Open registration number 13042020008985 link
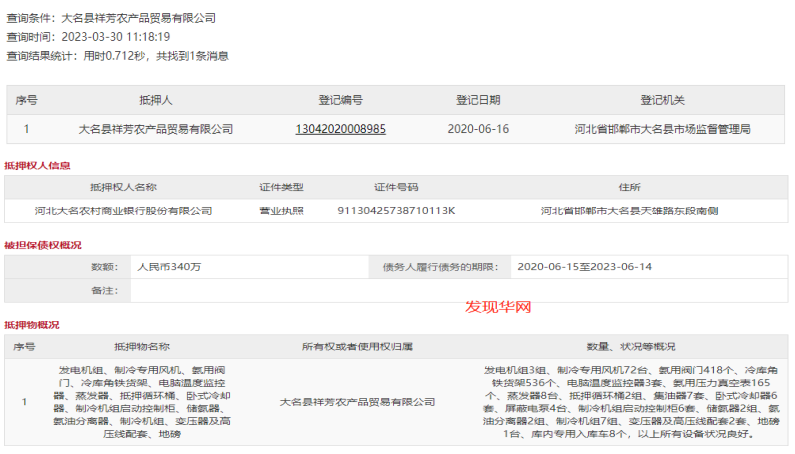The width and height of the screenshot is (795, 454). [340, 129]
